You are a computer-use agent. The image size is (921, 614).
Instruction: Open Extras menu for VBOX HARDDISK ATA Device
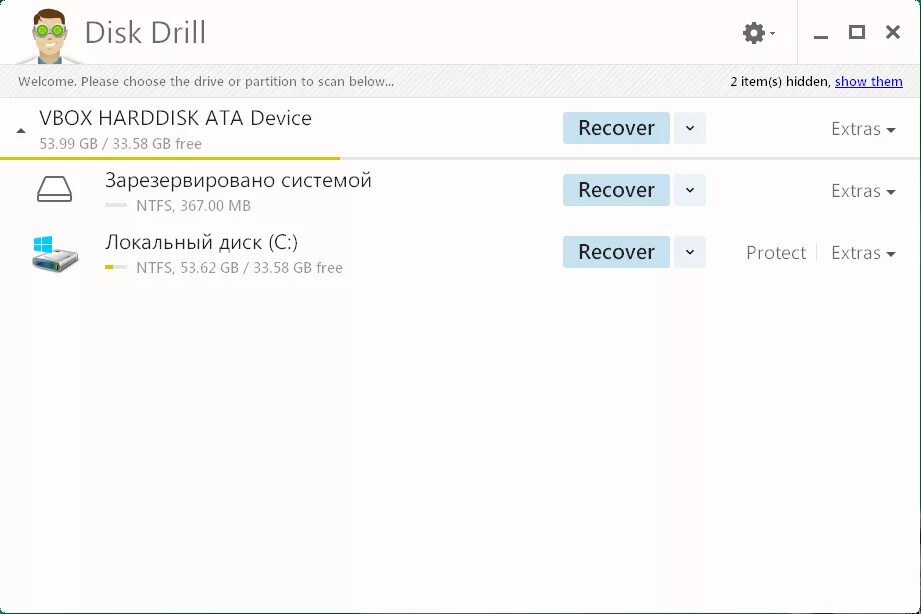coord(863,129)
